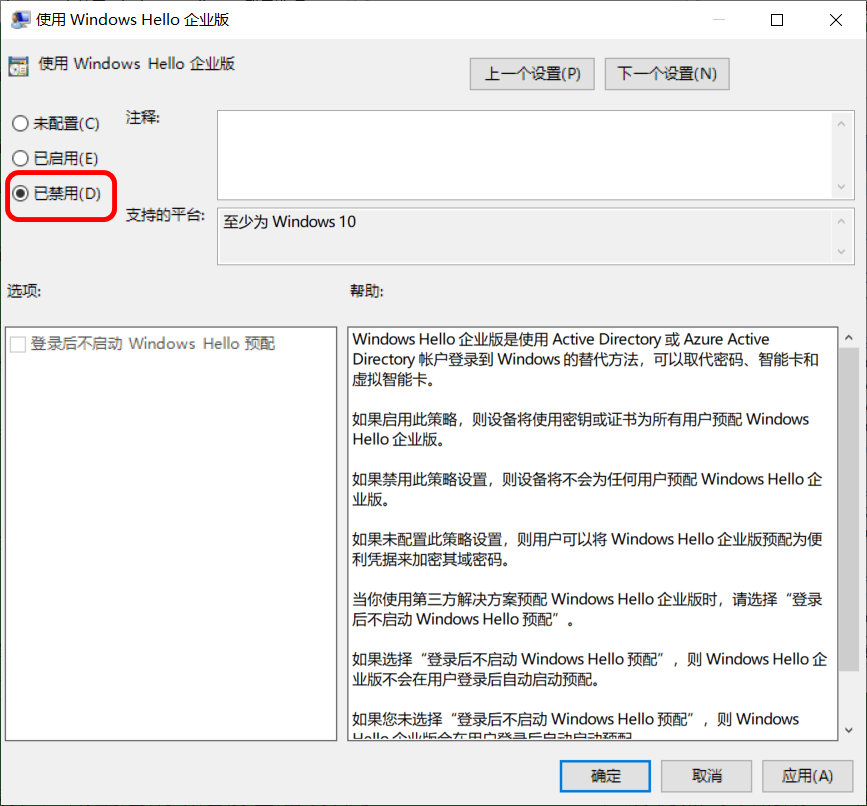The height and width of the screenshot is (806, 867).
Task: Toggle 登录后不启动 Windows Hello 预配 checkbox
Action: (18, 342)
